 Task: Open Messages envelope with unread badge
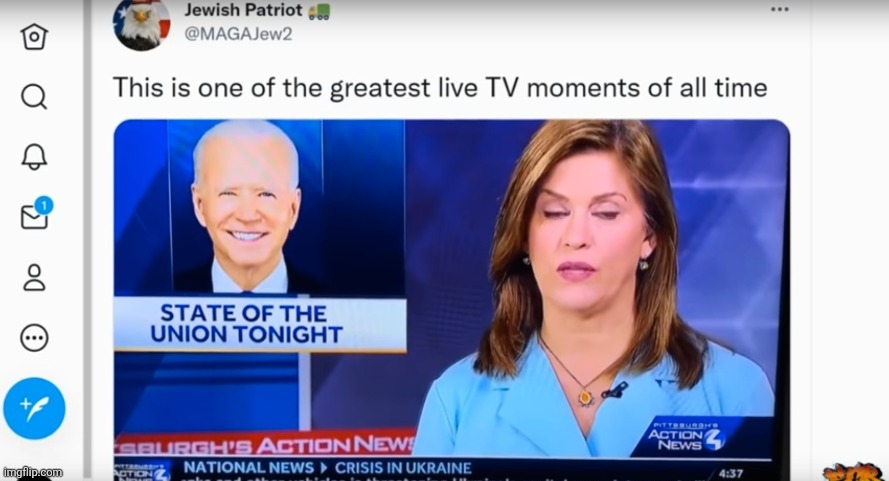(x=36, y=213)
